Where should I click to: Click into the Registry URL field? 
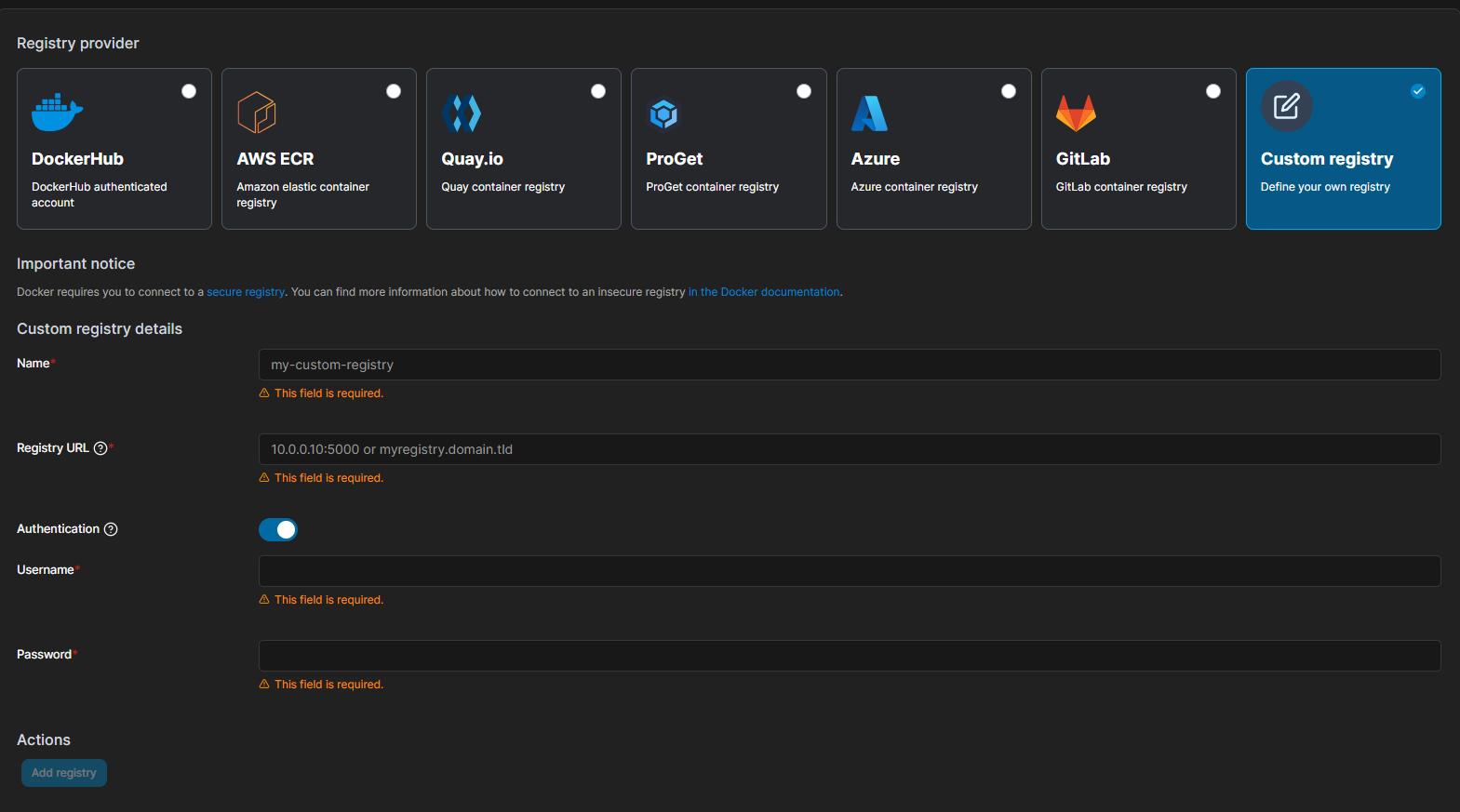coord(849,449)
